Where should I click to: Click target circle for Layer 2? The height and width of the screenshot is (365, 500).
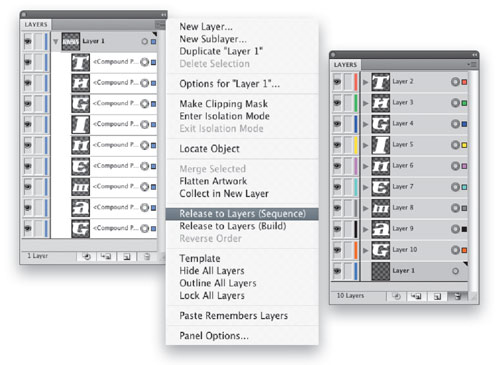click(455, 82)
